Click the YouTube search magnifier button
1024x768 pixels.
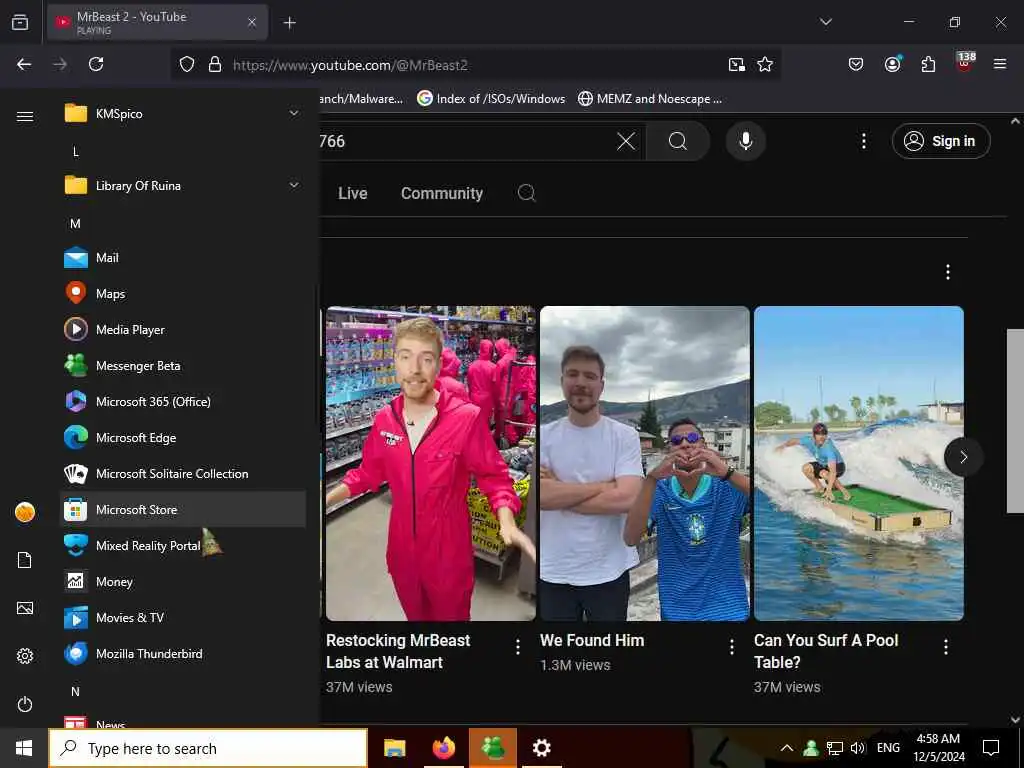tap(678, 141)
